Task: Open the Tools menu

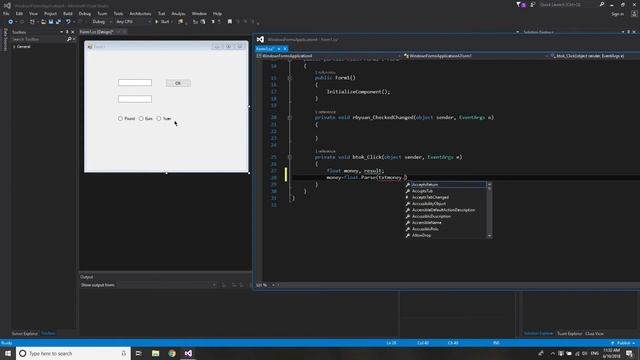Action: 118,13
